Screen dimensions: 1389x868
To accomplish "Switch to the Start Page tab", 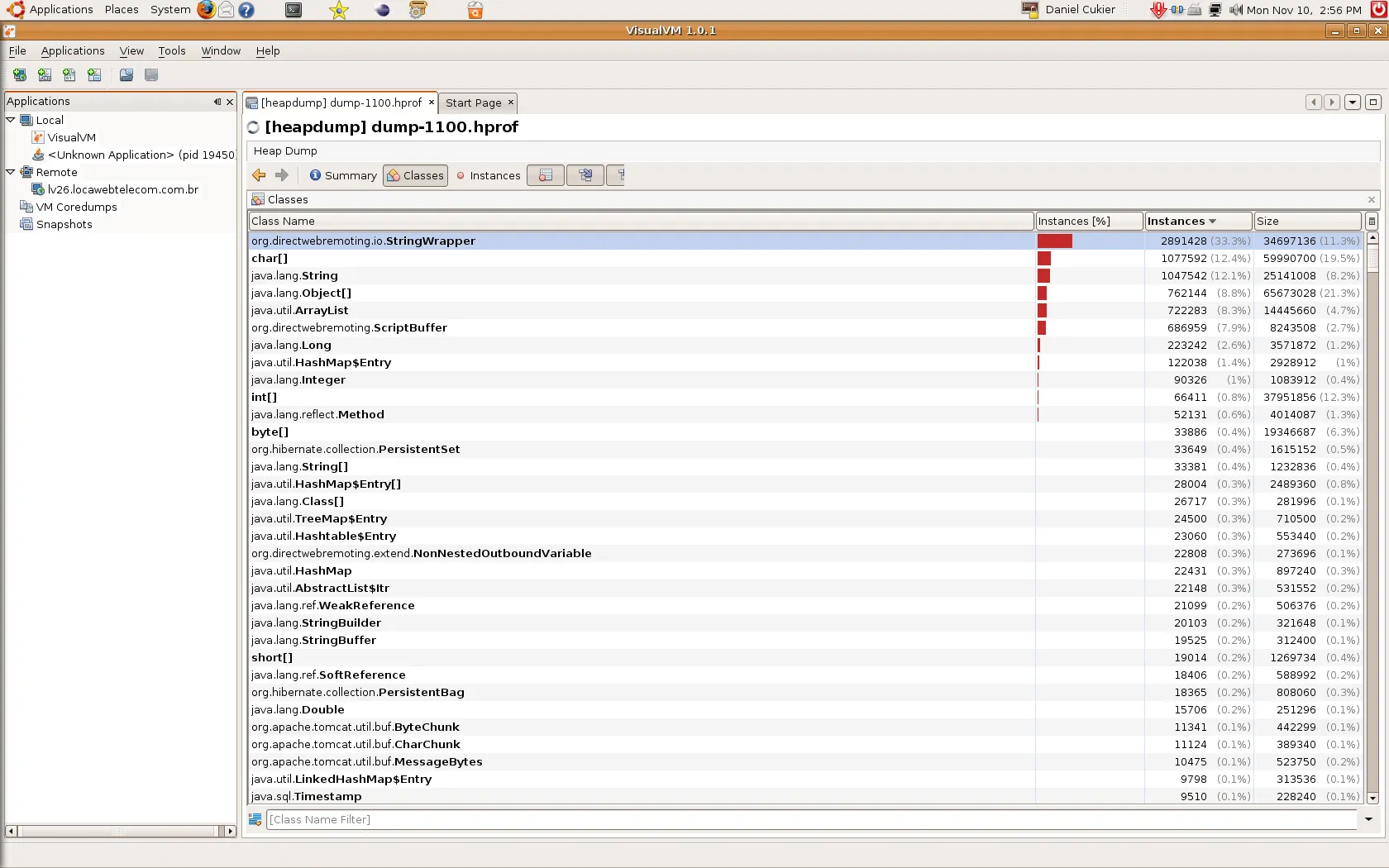I will 473,103.
